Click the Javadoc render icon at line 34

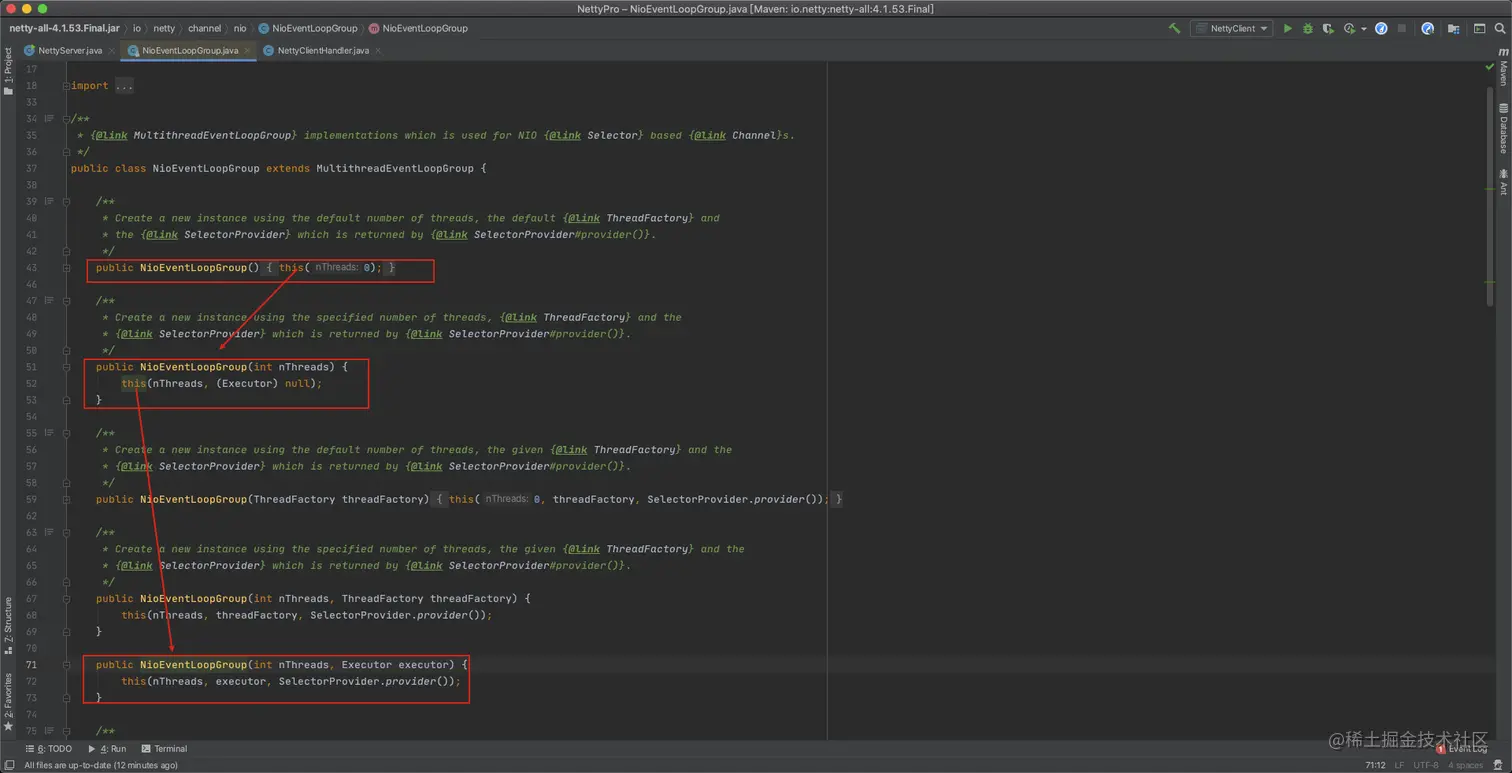49,119
